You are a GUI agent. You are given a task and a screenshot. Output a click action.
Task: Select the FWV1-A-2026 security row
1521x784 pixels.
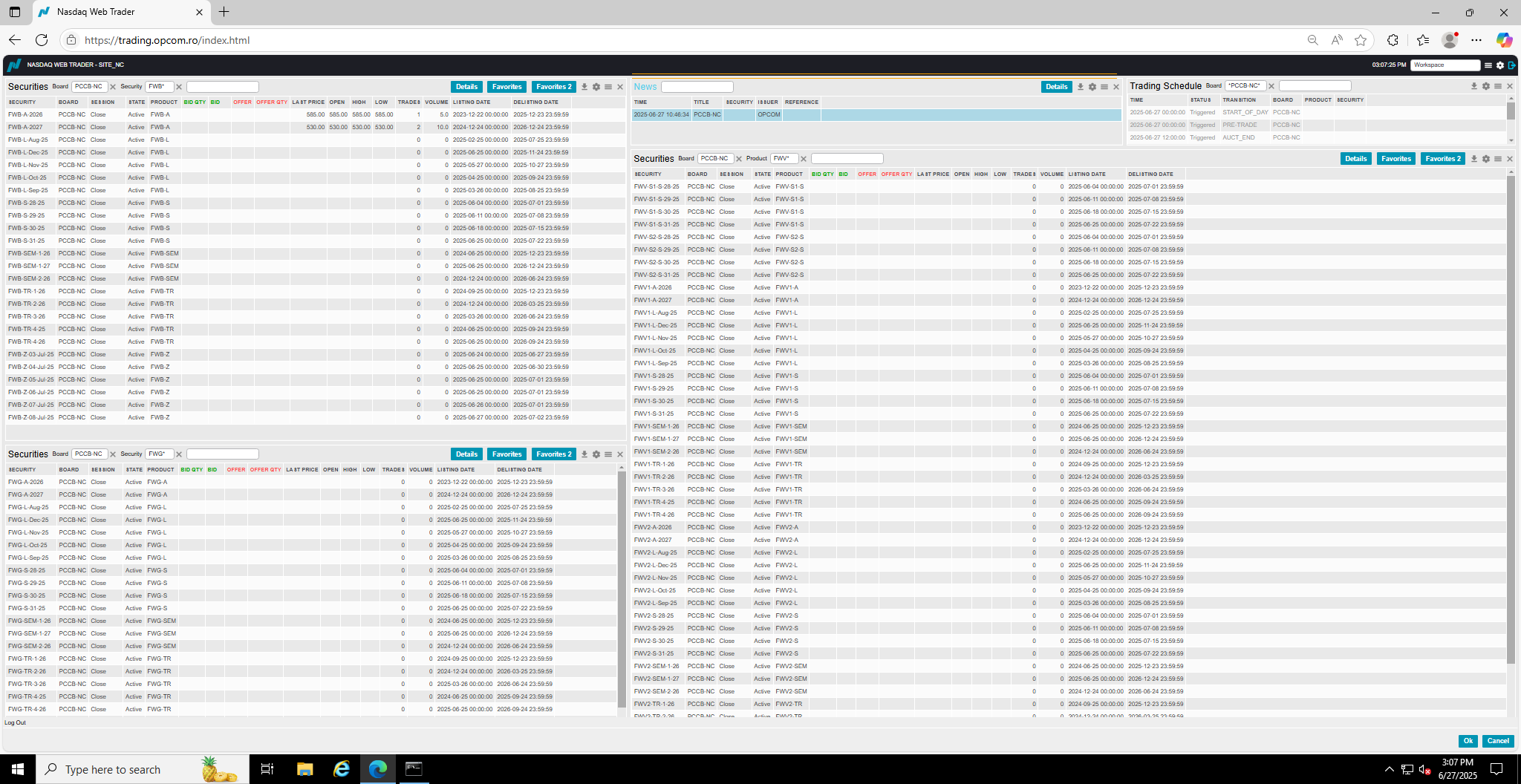click(x=1069, y=288)
